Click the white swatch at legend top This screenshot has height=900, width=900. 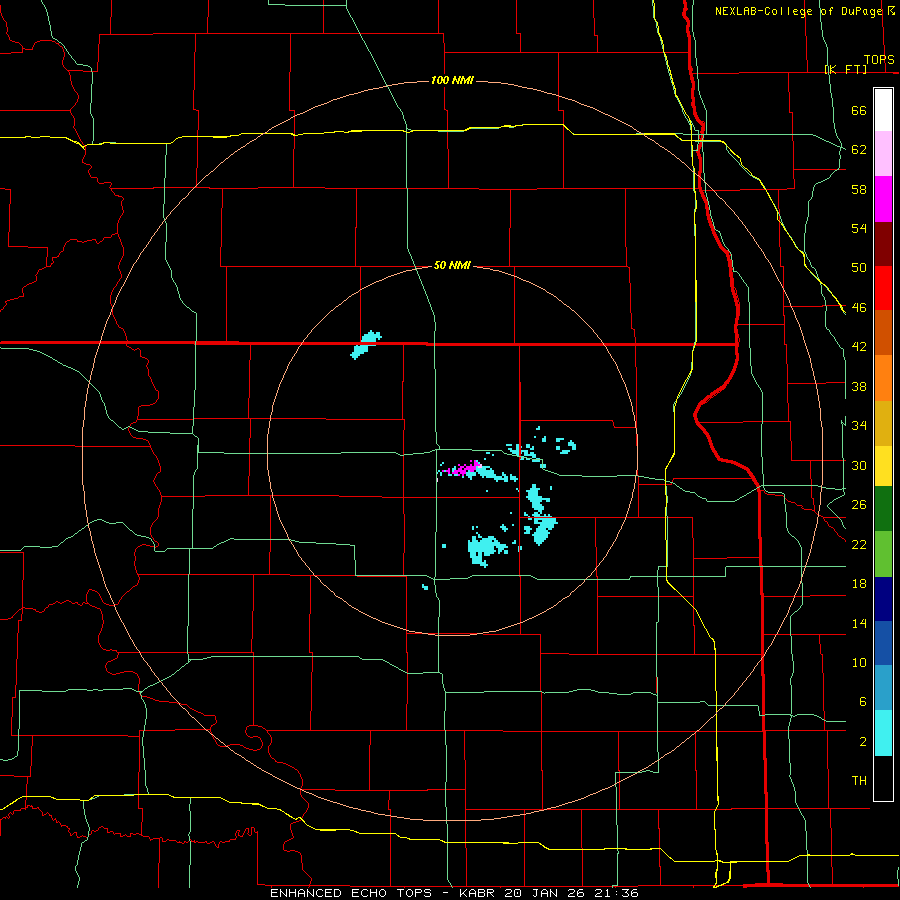(883, 110)
